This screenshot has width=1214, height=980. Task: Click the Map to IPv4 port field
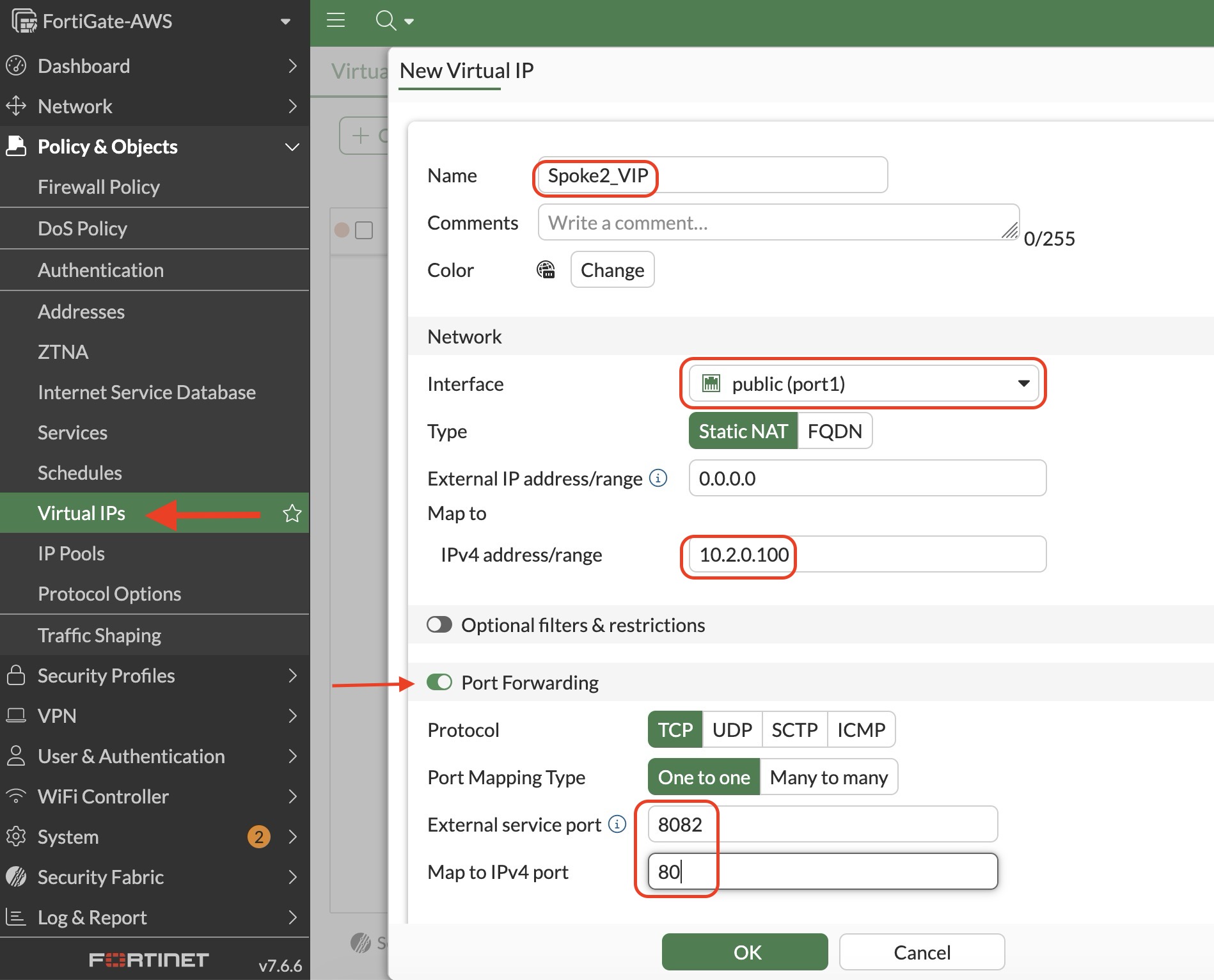[823, 871]
